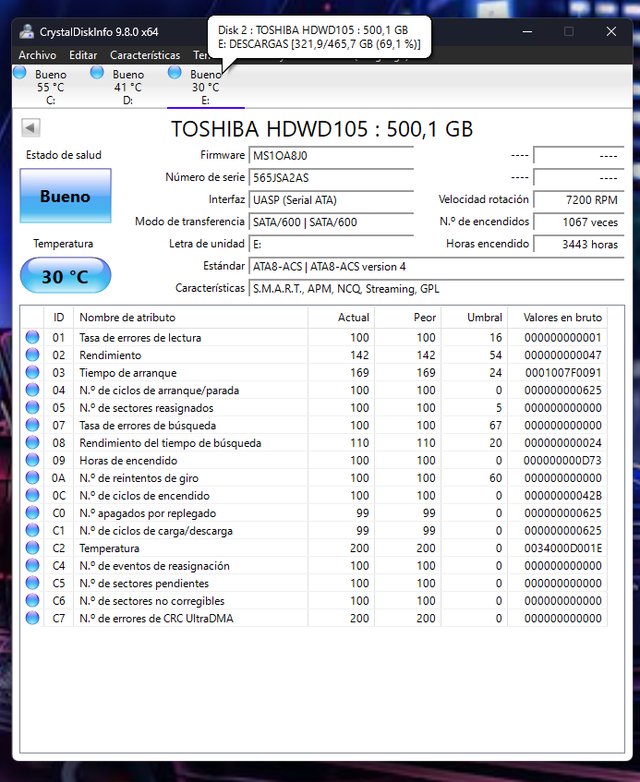Click status orb in Temperatura attribute row
Image resolution: width=640 pixels, height=782 pixels.
[x=32, y=548]
